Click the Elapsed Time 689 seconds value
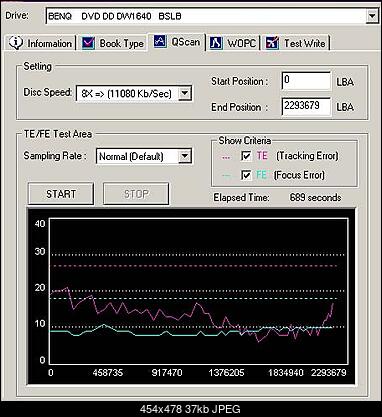 click(x=315, y=197)
